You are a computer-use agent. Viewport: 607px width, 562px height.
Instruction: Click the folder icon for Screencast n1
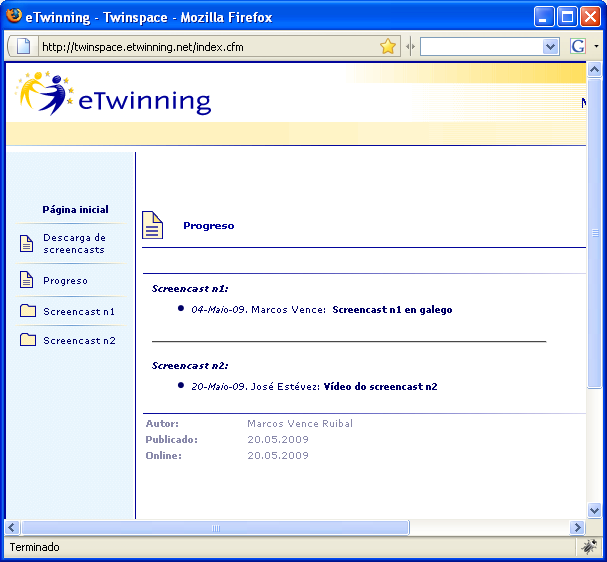[28, 311]
